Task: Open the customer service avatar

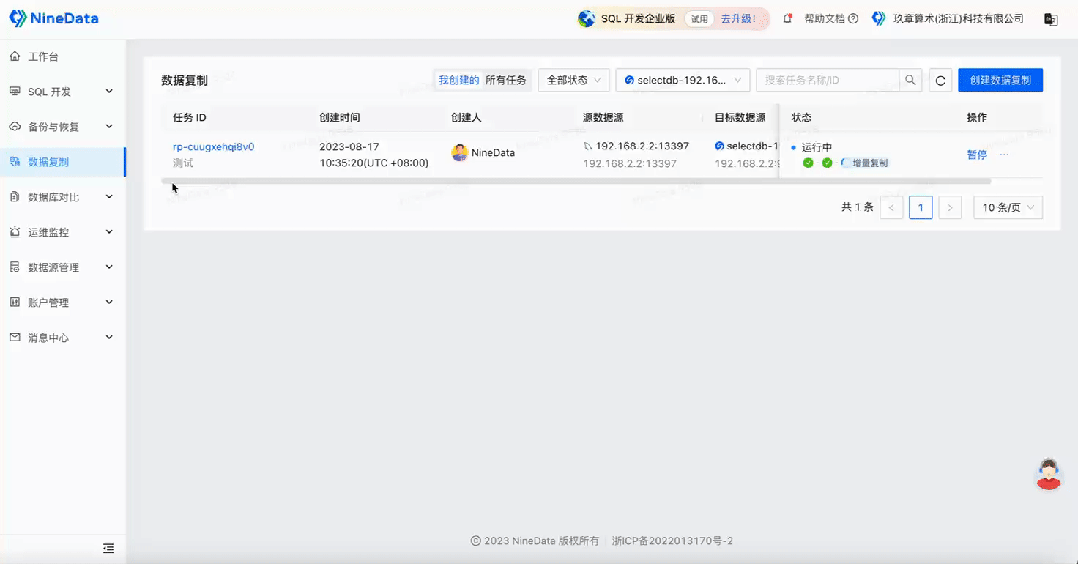Action: [1048, 474]
